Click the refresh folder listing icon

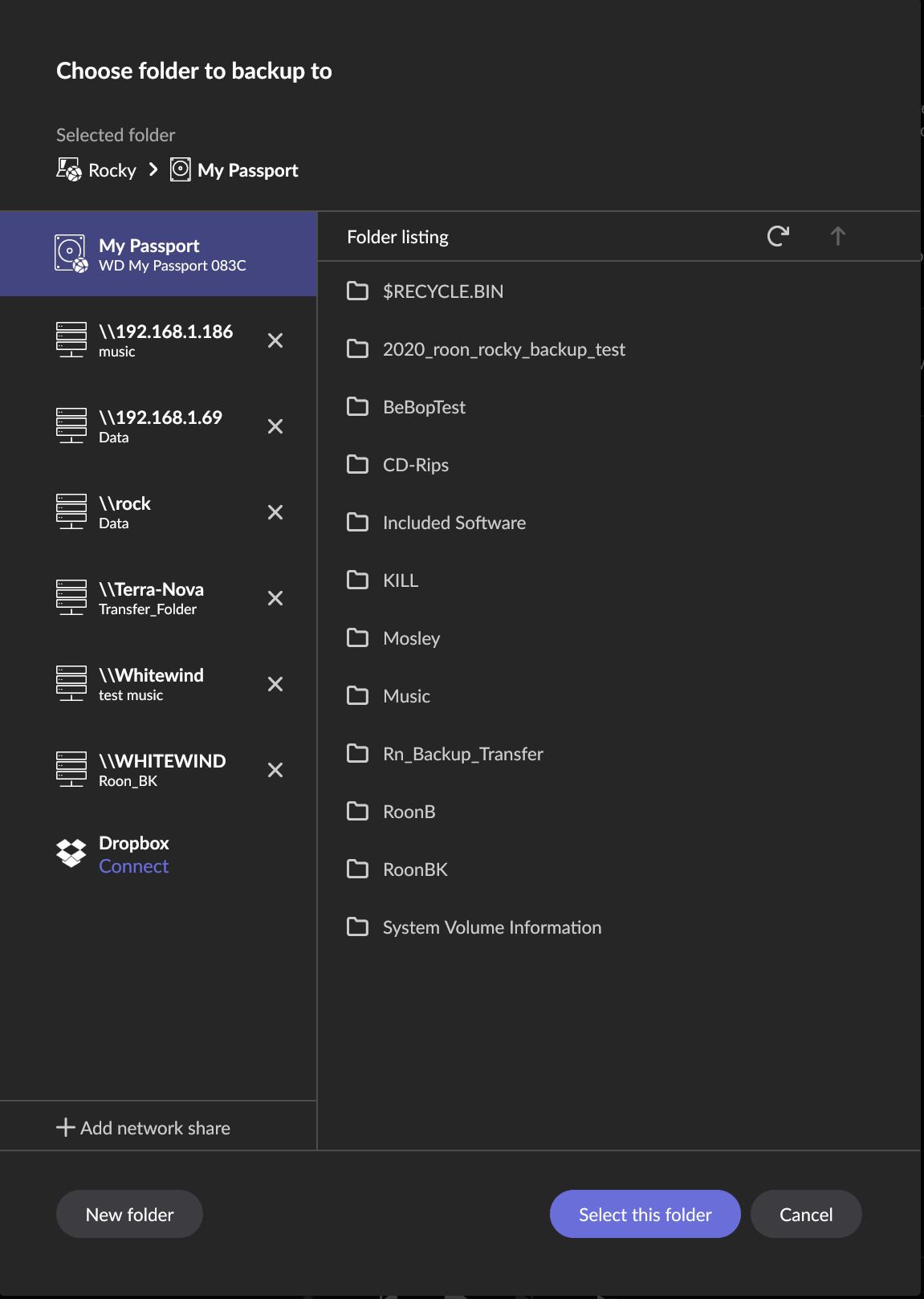(x=777, y=236)
